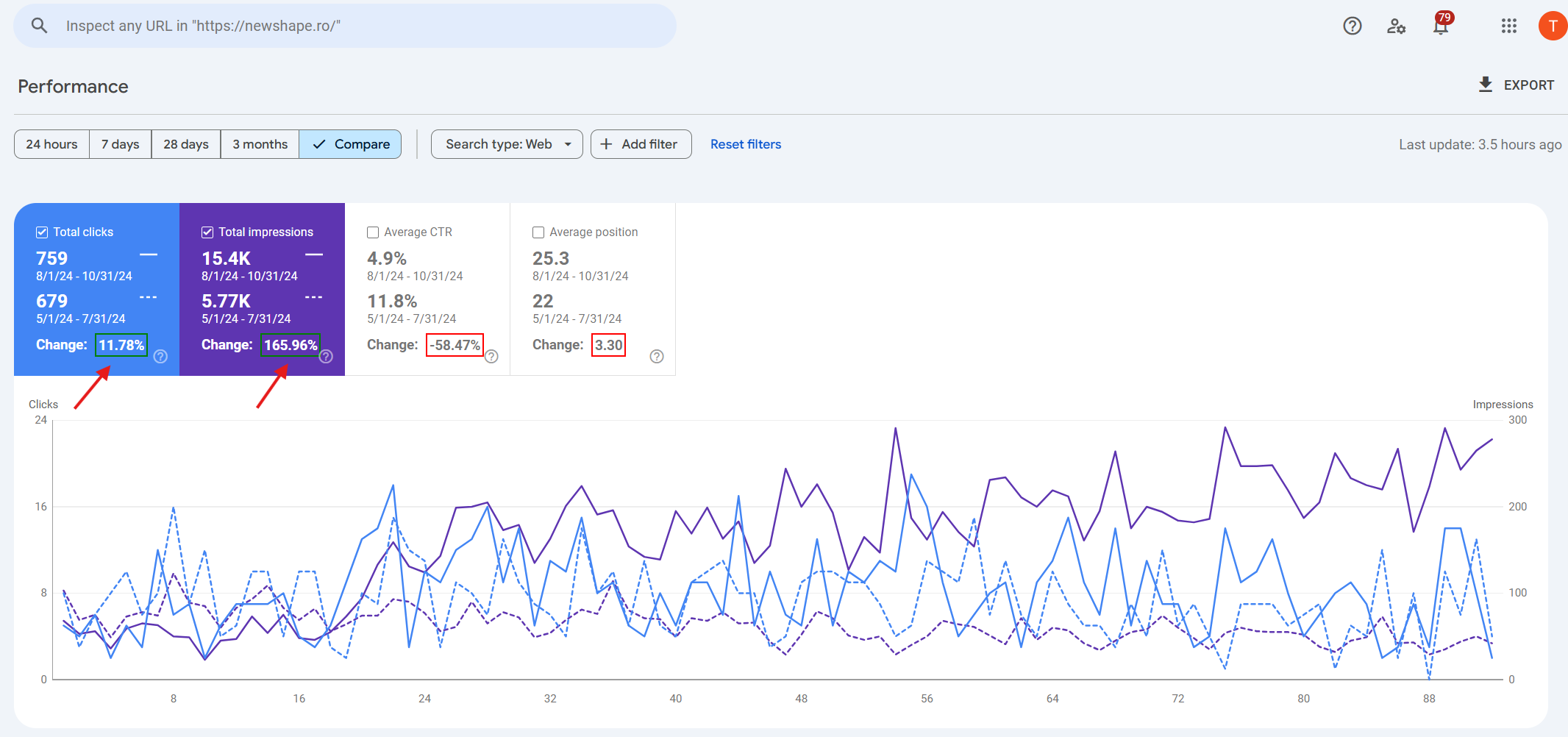Click the x-axis tick labeled 24
1568x737 pixels.
click(x=424, y=699)
